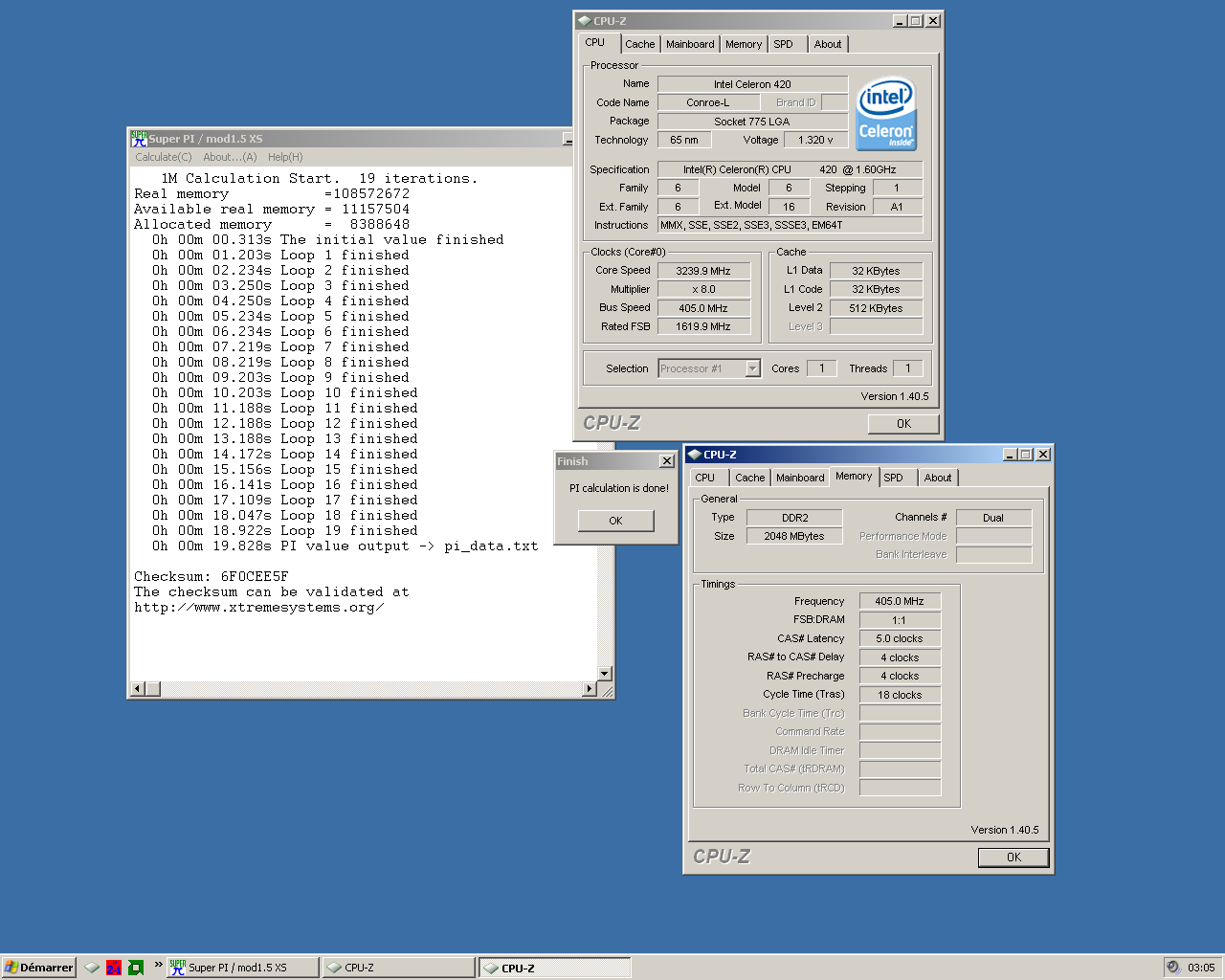This screenshot has height=980, width=1225.
Task: Click the xtremesystems.org URL text
Action: pyautogui.click(x=259, y=608)
